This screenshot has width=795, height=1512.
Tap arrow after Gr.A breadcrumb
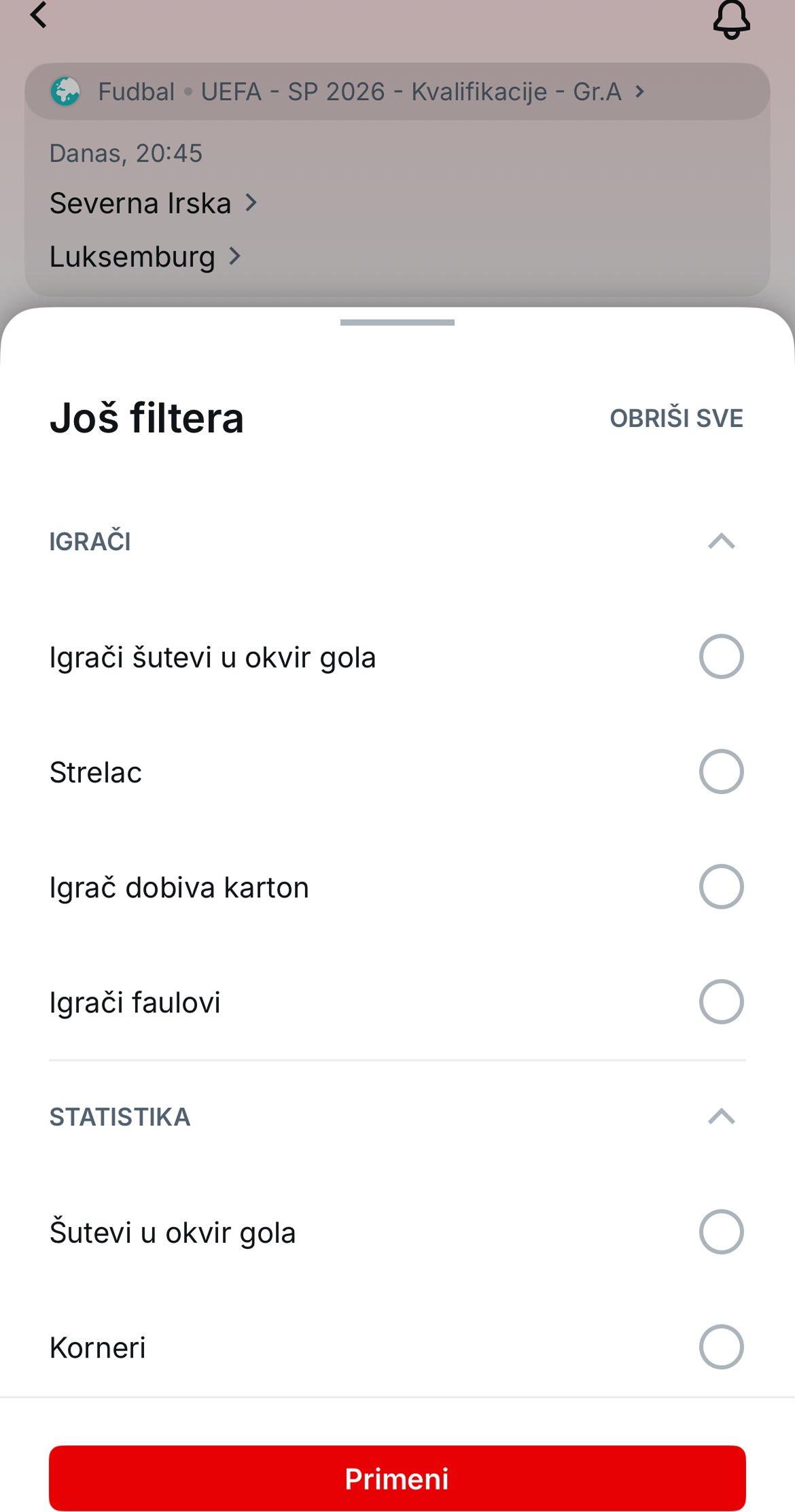639,91
